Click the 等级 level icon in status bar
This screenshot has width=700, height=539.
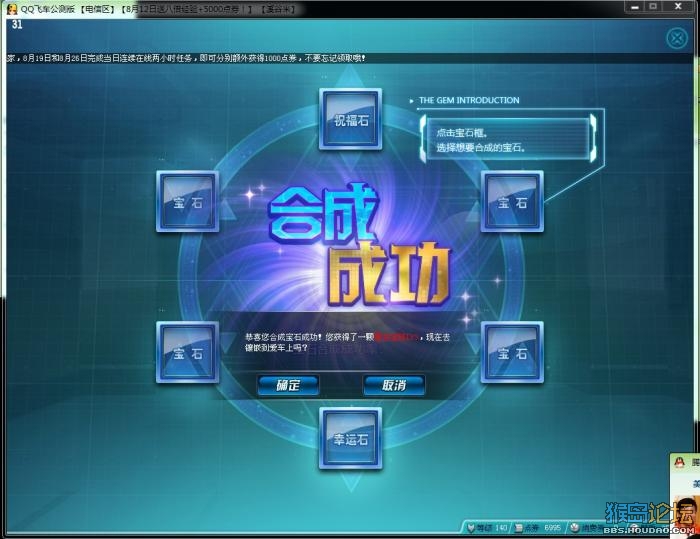click(x=471, y=528)
